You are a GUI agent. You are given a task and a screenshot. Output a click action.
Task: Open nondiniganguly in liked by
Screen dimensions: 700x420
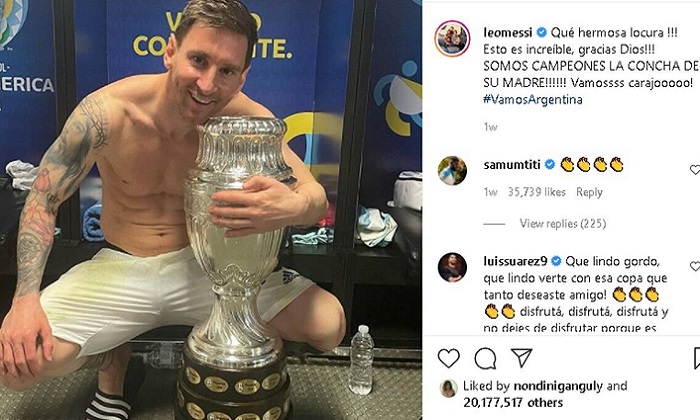pos(558,386)
